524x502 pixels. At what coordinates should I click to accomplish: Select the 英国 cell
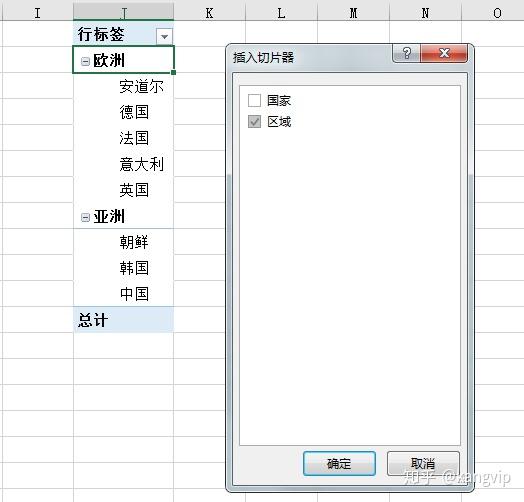(123, 190)
